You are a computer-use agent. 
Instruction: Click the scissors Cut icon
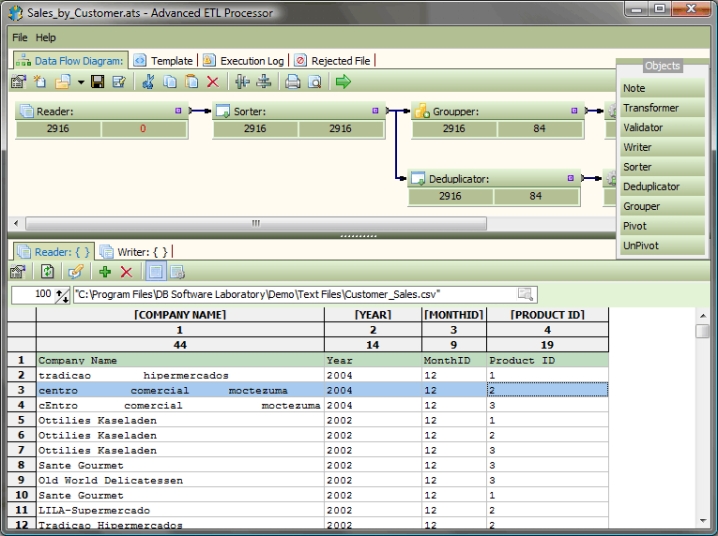click(x=149, y=82)
